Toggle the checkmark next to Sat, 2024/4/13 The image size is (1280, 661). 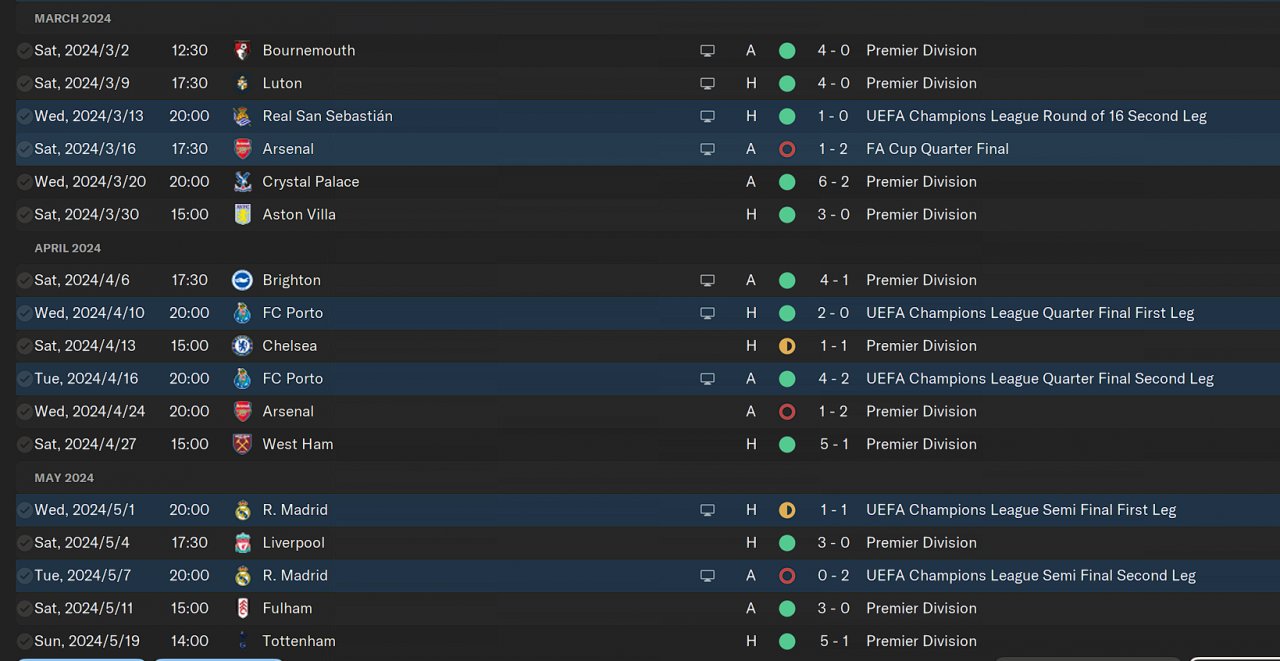24,346
